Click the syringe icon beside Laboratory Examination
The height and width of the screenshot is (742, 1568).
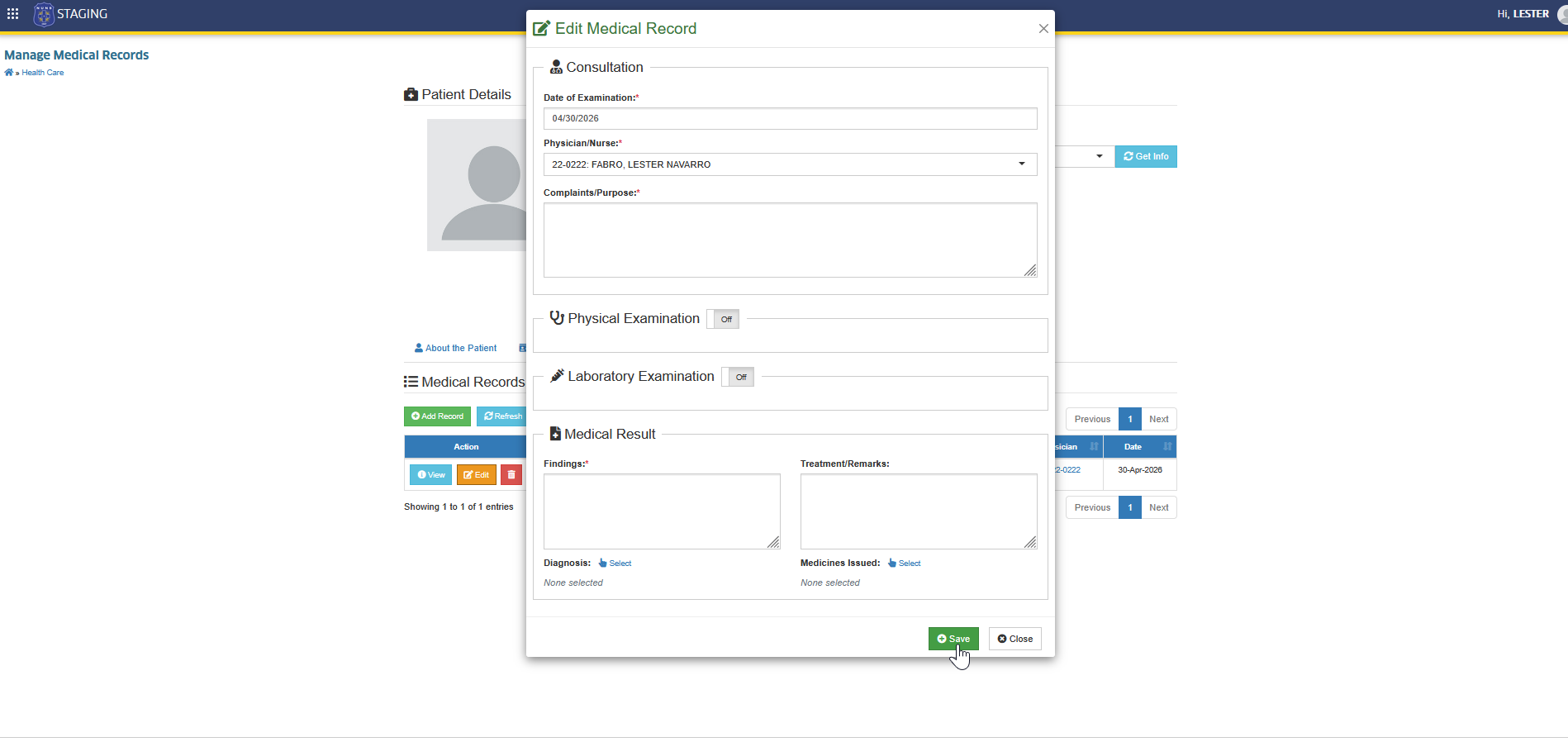(558, 376)
